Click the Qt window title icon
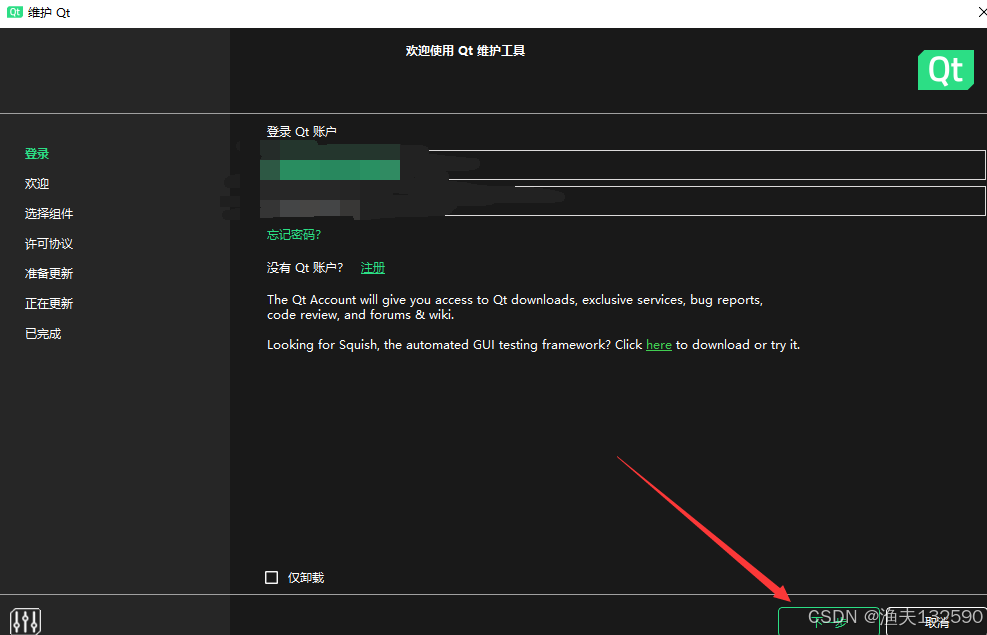Viewport: 987px width, 635px height. (14, 13)
